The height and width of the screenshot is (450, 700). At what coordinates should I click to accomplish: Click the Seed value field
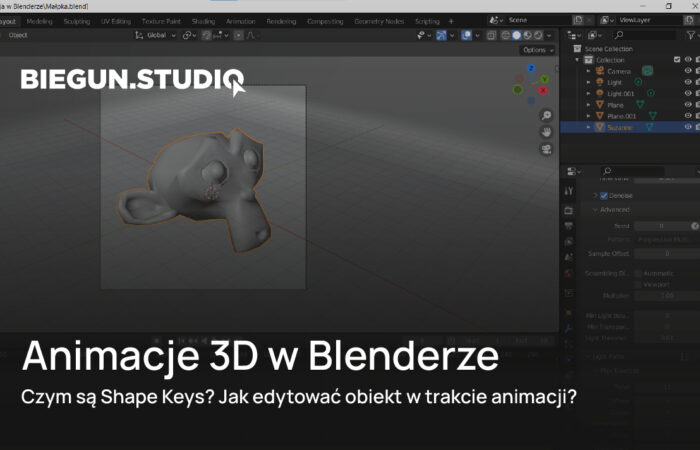(x=662, y=226)
